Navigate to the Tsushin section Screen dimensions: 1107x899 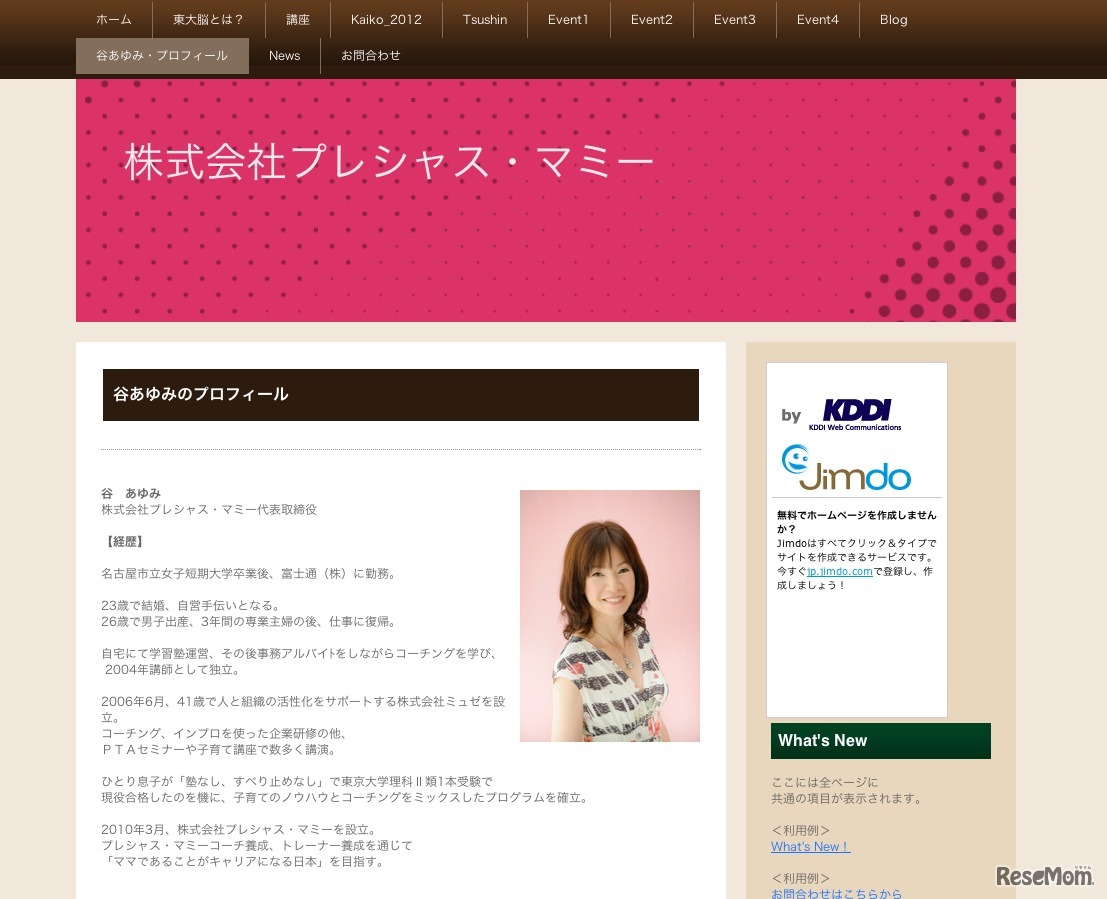coord(485,19)
